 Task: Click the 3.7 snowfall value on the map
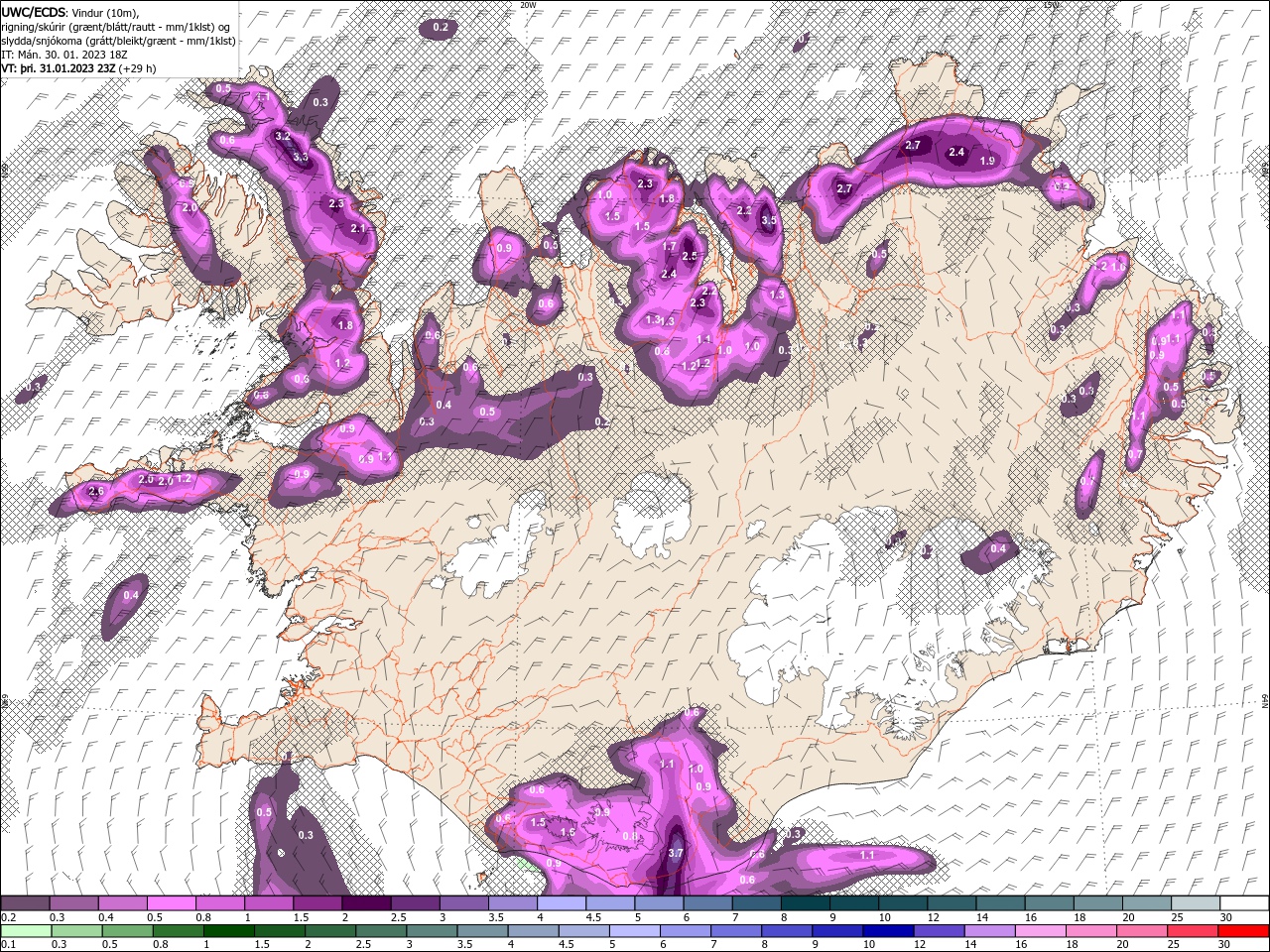(x=676, y=852)
